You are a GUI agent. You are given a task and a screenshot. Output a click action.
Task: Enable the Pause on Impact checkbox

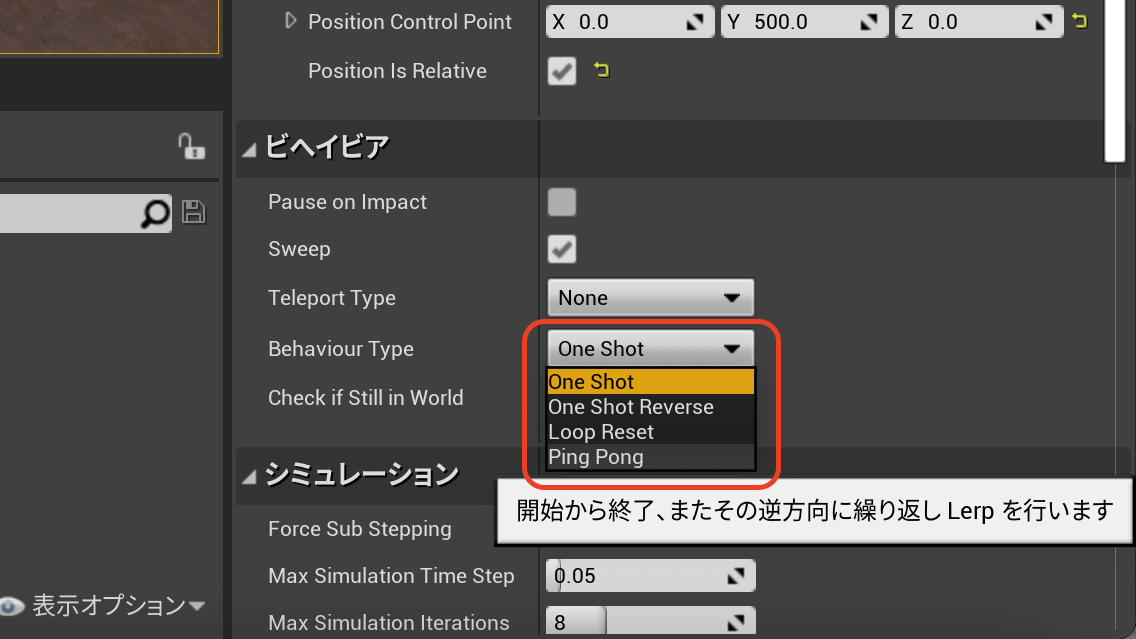562,202
